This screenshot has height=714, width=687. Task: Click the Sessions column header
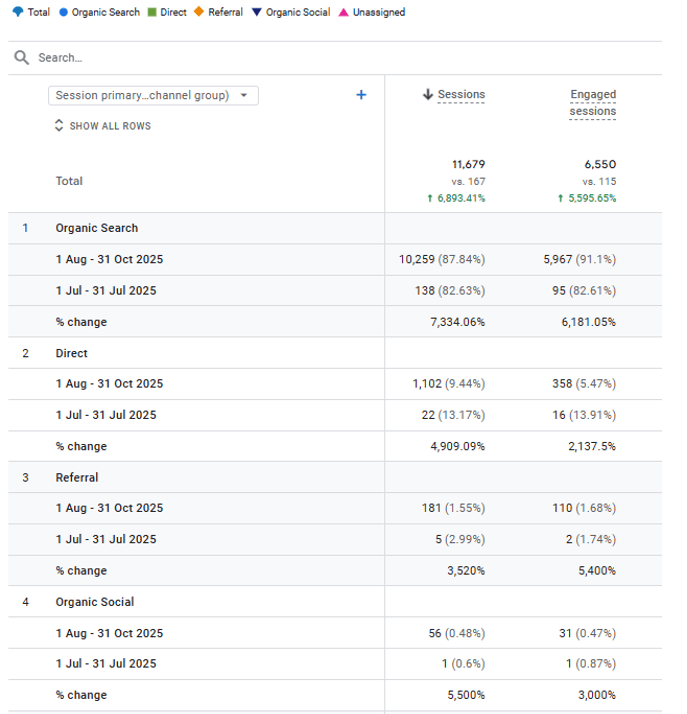point(461,94)
